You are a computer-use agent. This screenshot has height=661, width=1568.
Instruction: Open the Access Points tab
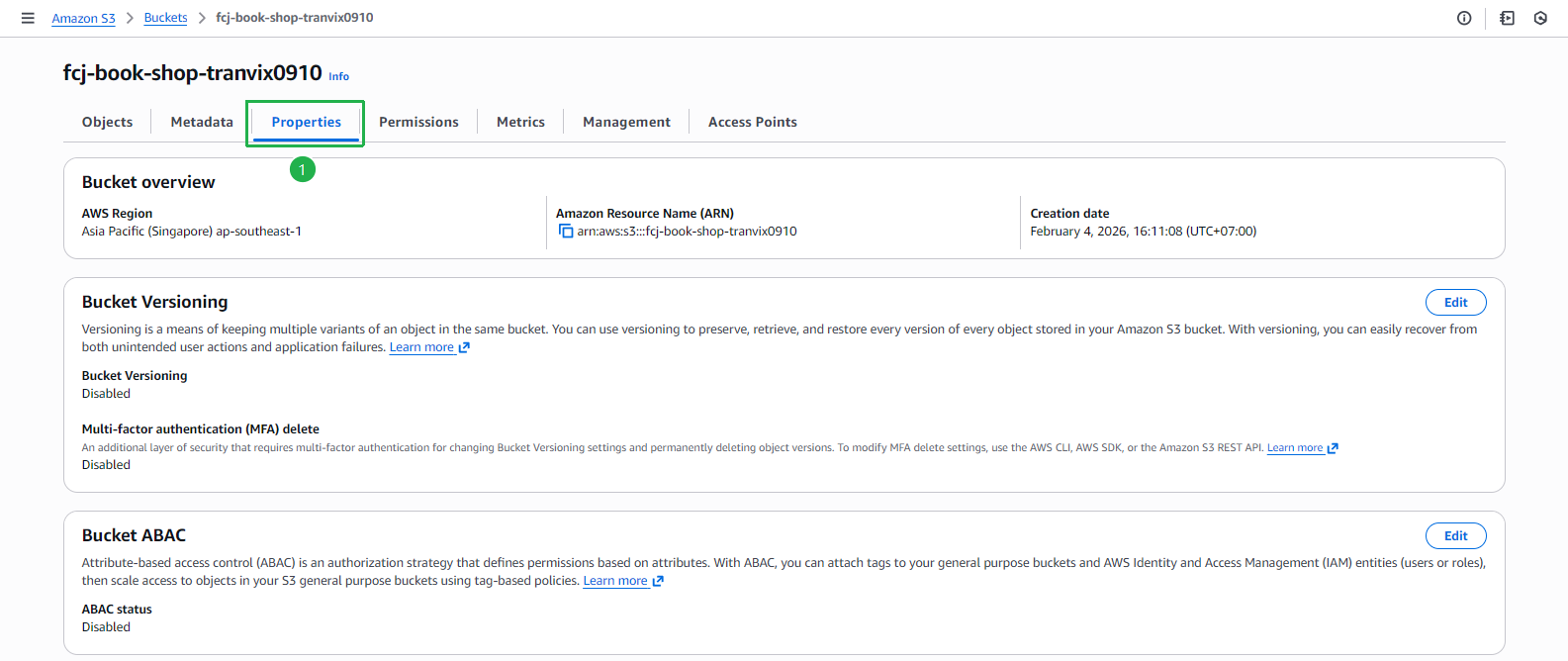point(752,122)
